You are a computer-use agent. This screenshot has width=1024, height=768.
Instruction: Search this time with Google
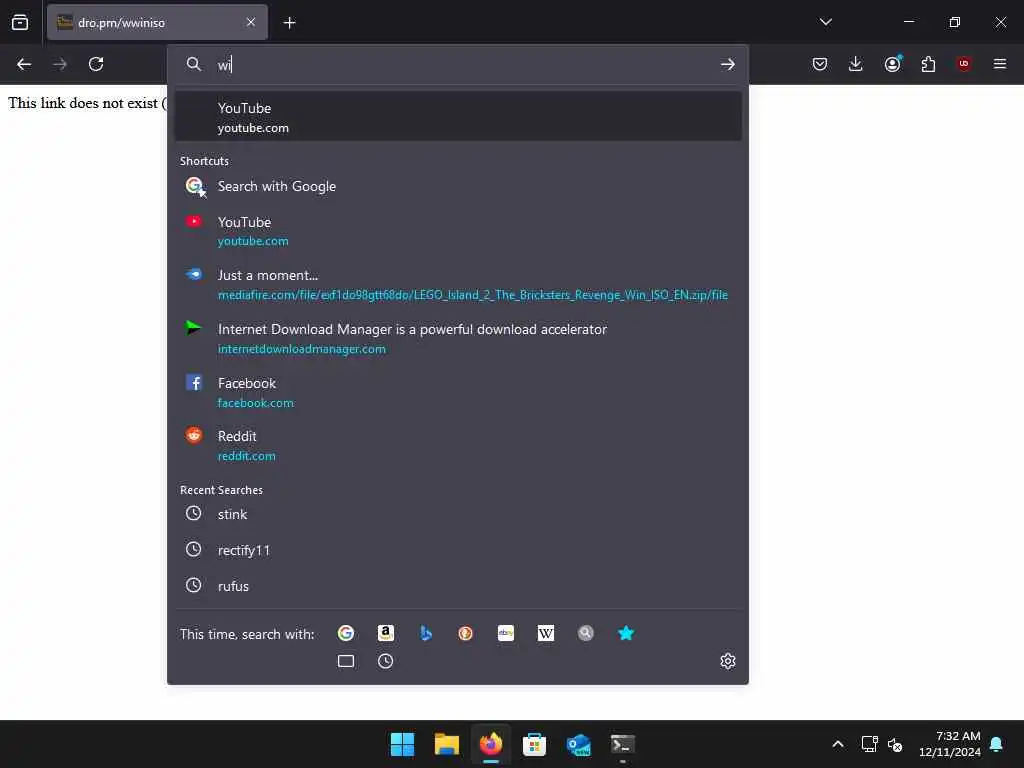[x=346, y=633]
